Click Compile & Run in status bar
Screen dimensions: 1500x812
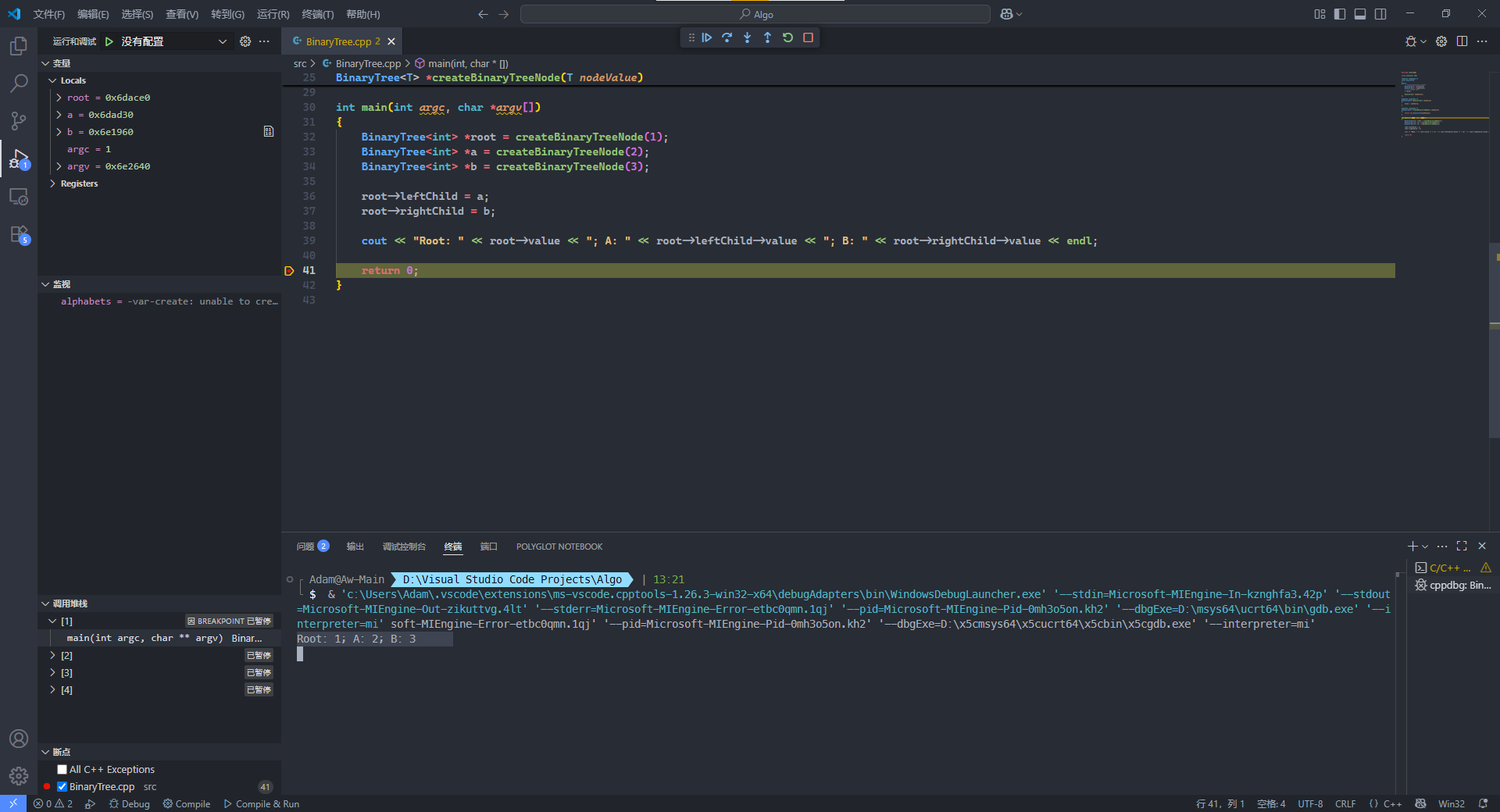262,804
